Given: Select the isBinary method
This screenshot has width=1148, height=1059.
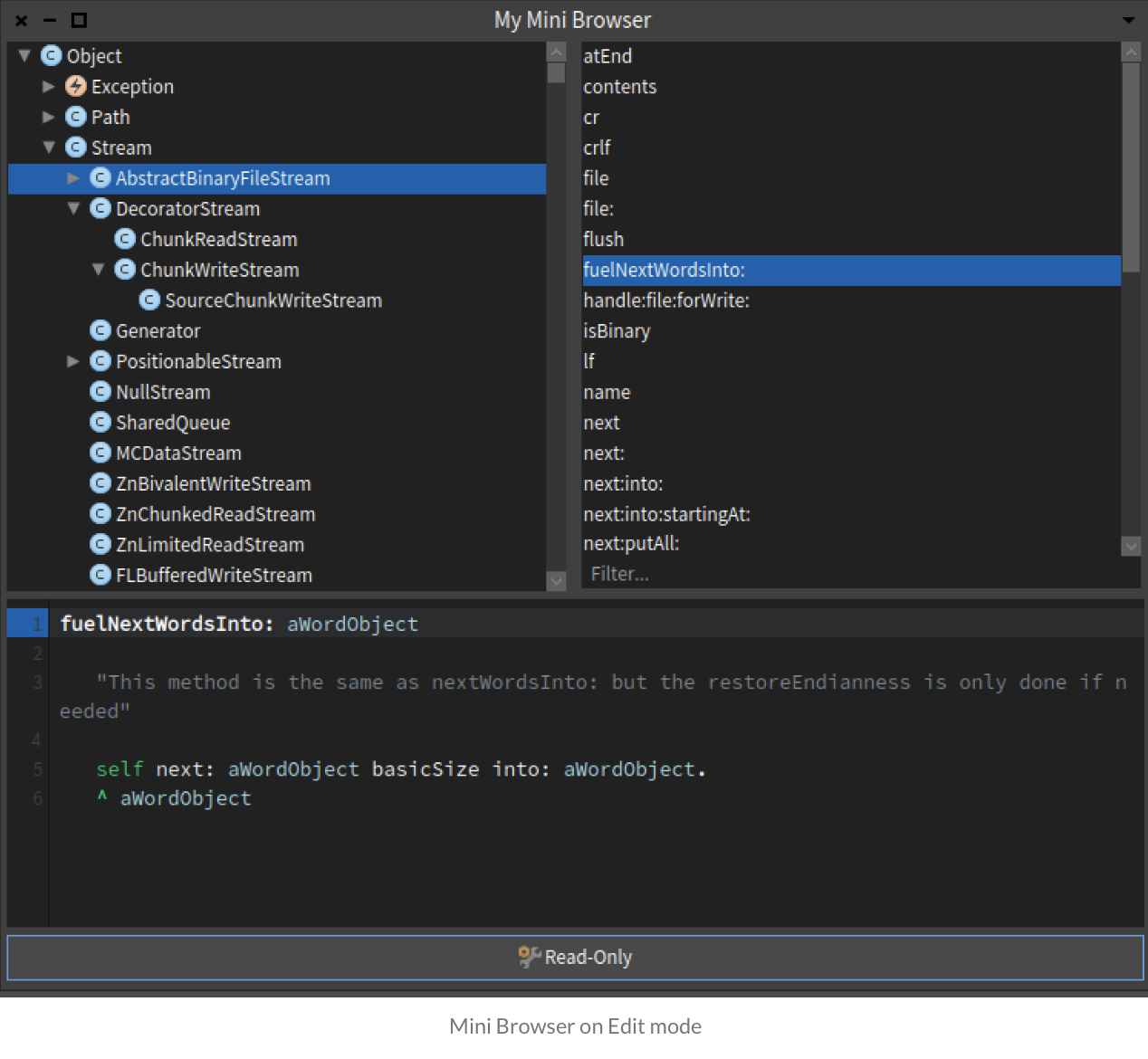Looking at the screenshot, I should (851, 331).
